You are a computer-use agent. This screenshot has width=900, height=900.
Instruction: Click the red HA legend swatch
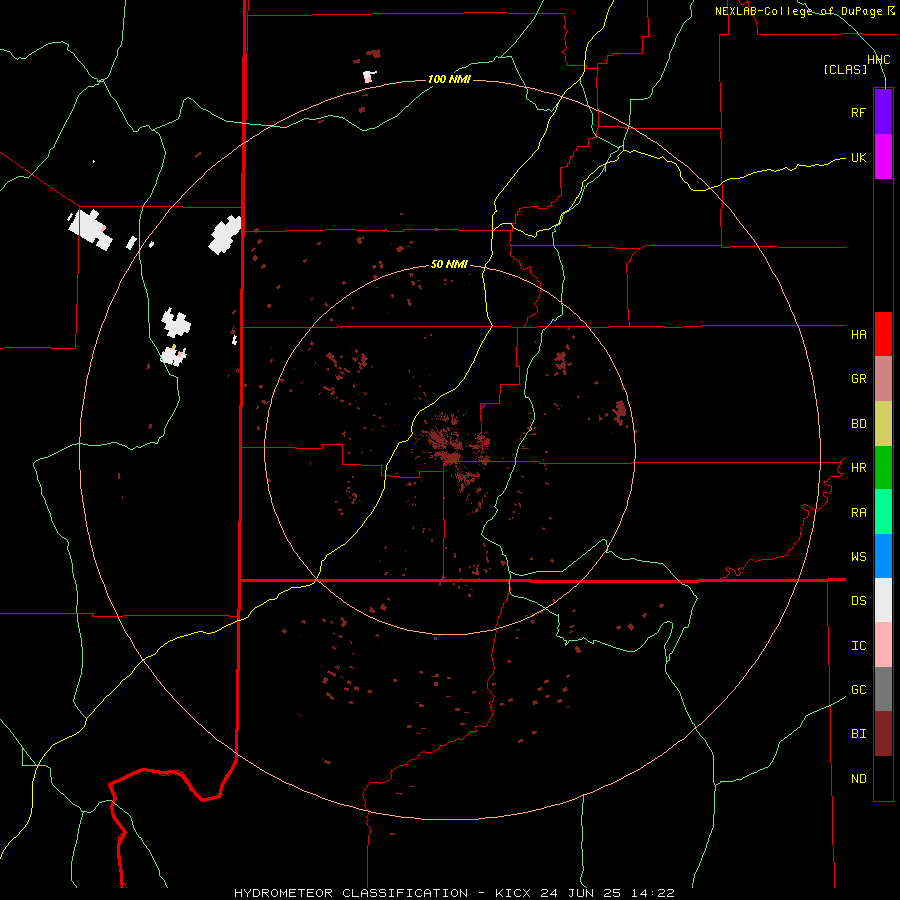coord(883,334)
